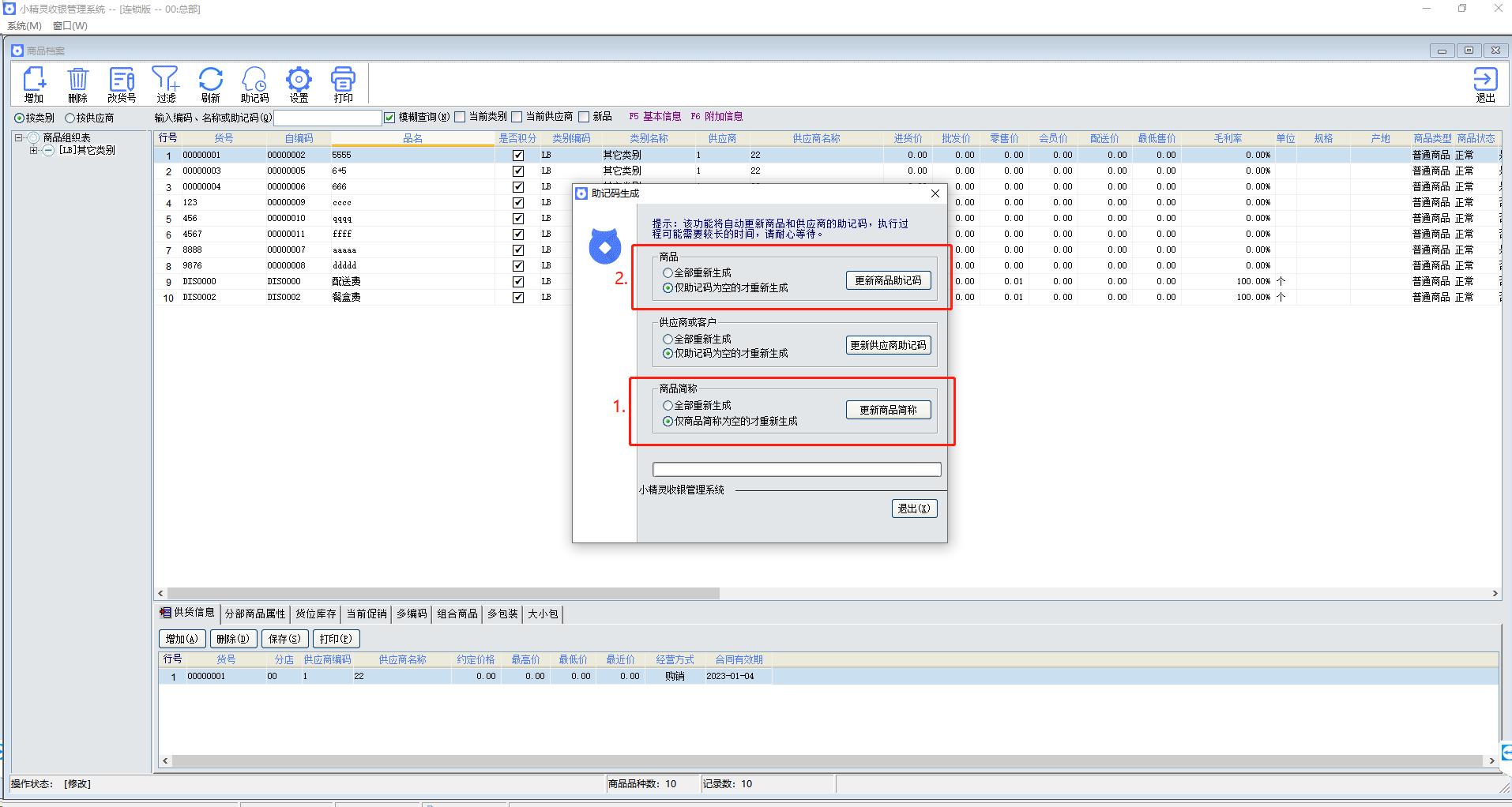
Task: Click the 打印 (Print) toolbar icon
Action: [343, 84]
